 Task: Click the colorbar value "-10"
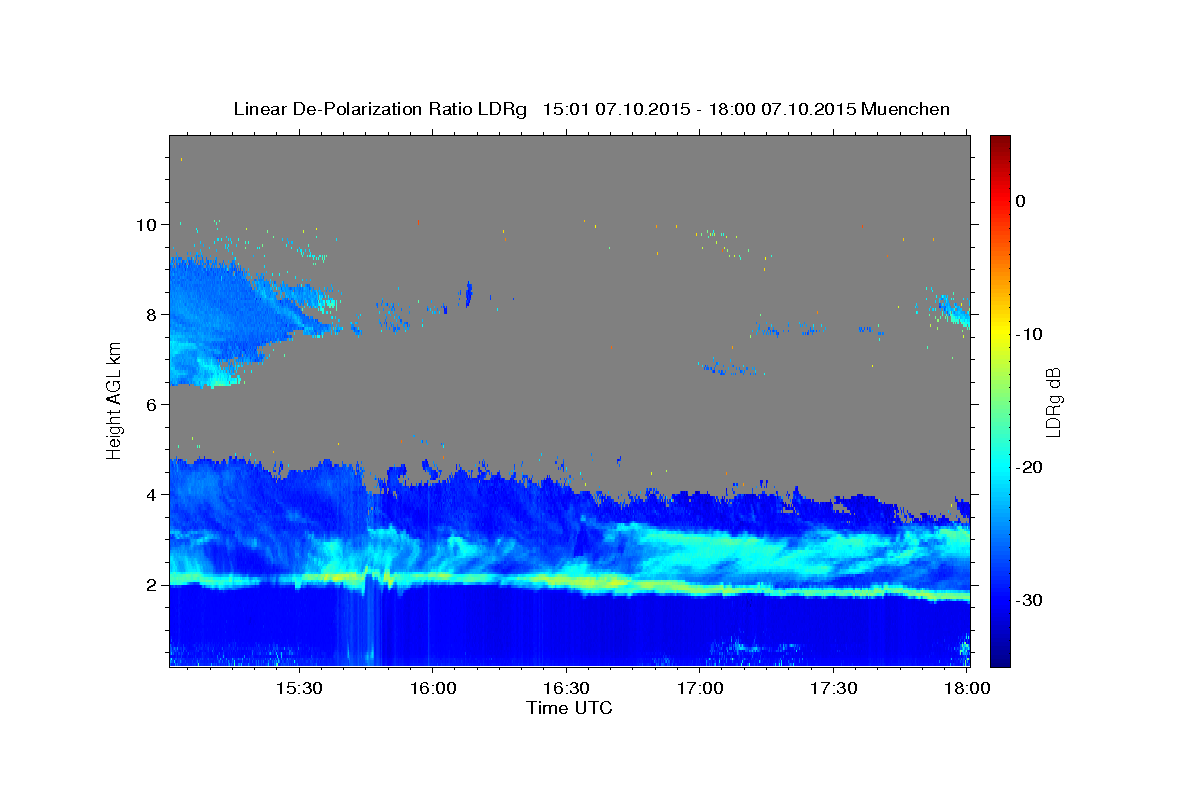pyautogui.click(x=1029, y=334)
